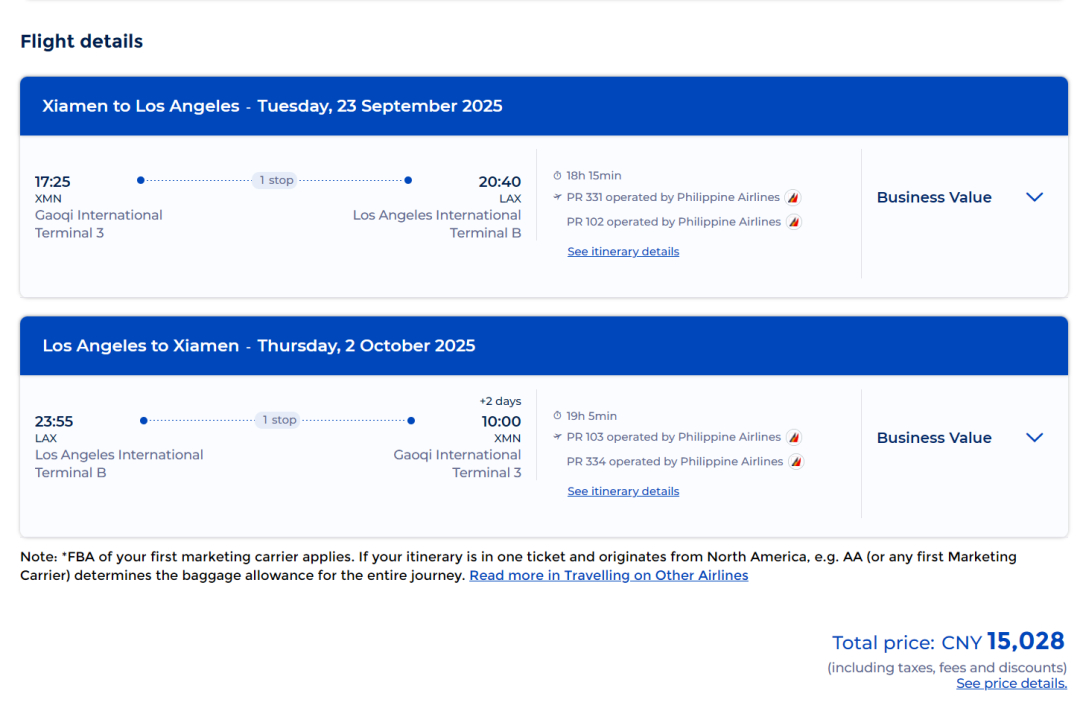
Task: Click clock icon next to 18h 15min
Action: click(x=558, y=176)
